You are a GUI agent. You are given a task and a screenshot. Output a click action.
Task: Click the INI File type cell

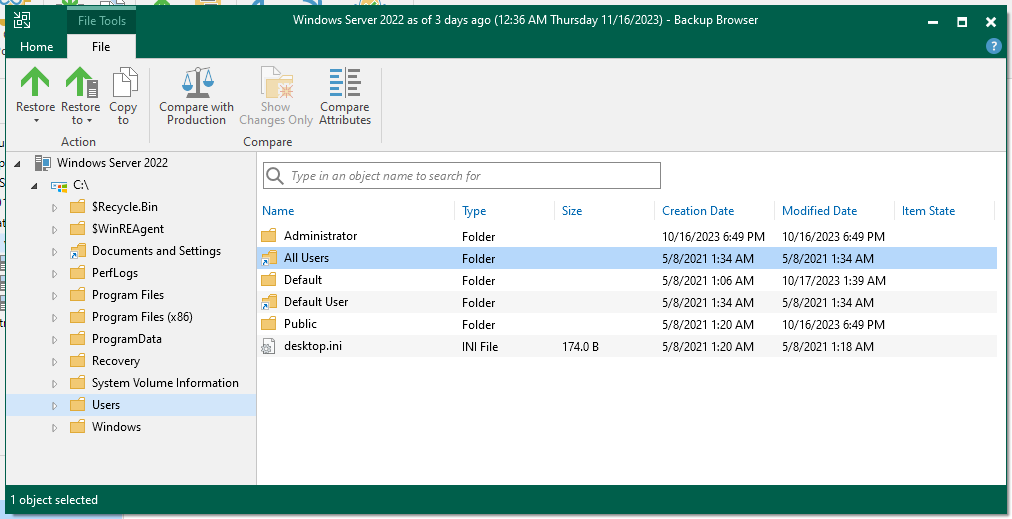pos(480,347)
